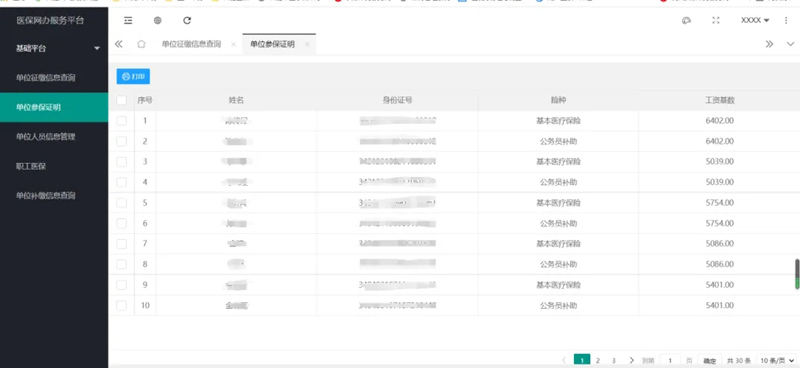Open 单位人员信息管理 in the sidebar
Image resolution: width=800 pixels, height=368 pixels.
(54, 137)
